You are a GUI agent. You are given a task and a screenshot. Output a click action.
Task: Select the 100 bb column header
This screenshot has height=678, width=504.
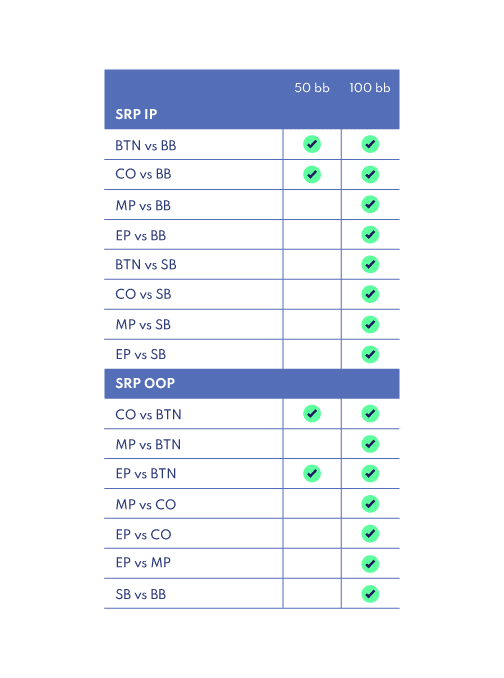pos(370,88)
